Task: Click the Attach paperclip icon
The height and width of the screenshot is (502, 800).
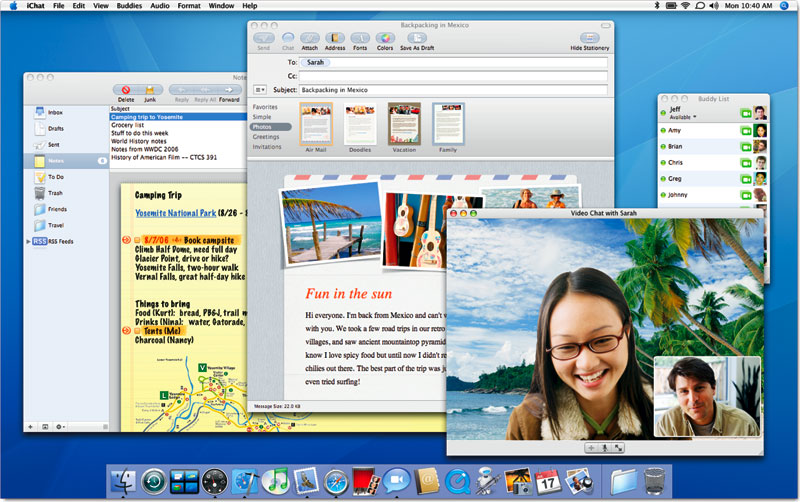Action: (310, 37)
